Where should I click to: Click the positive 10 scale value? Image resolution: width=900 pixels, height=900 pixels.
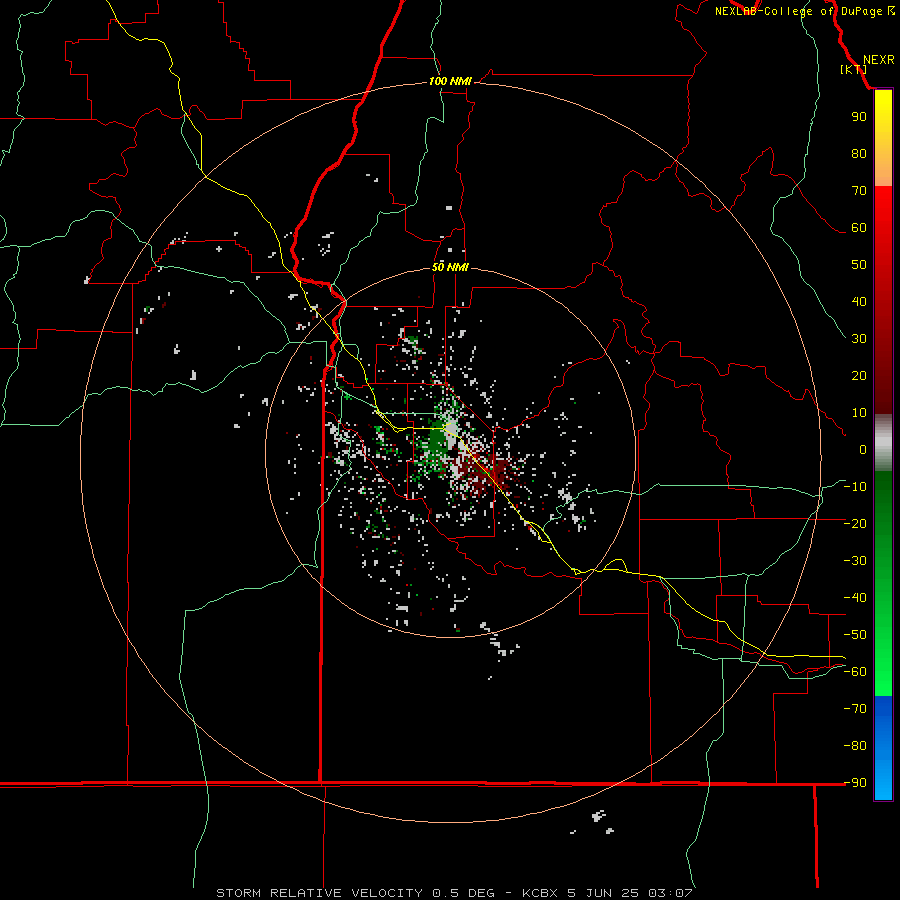pyautogui.click(x=859, y=413)
